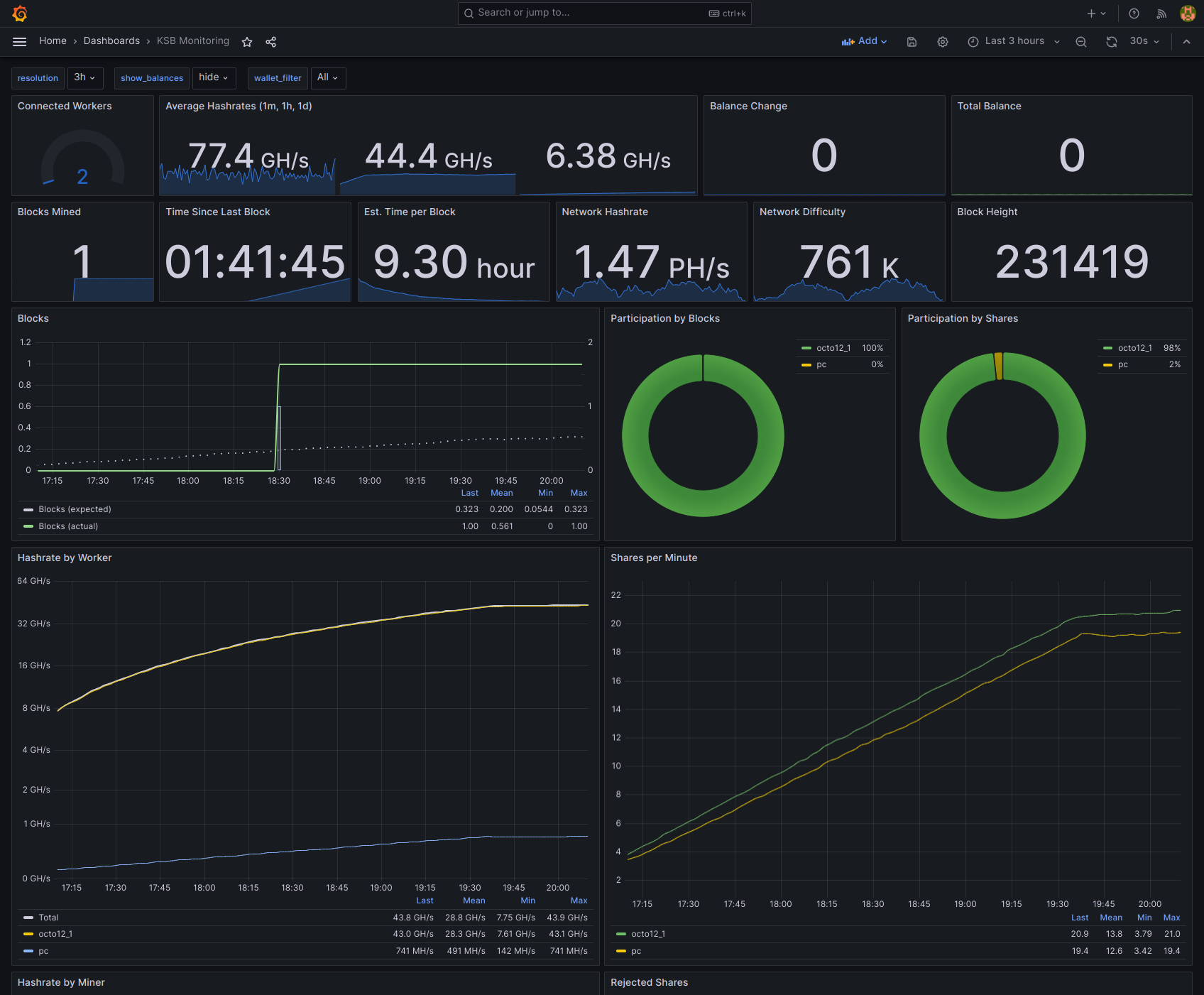Go to Home breadcrumb
The height and width of the screenshot is (995, 1204).
(x=53, y=41)
